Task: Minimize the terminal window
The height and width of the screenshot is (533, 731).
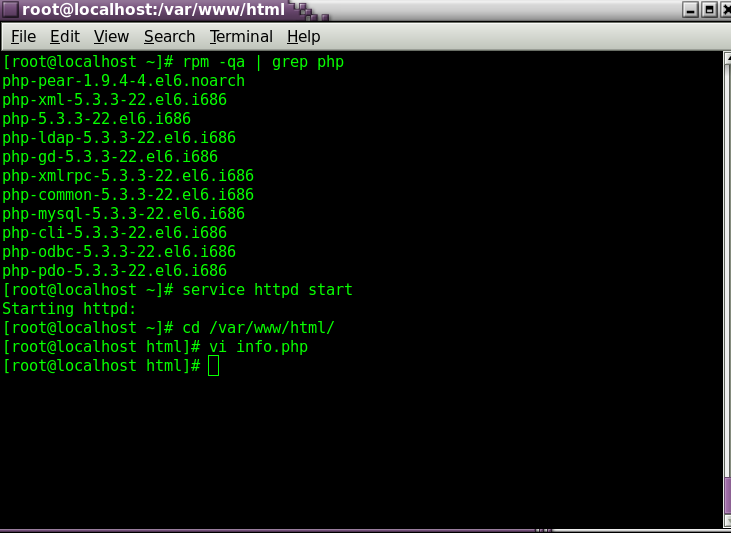Action: point(690,9)
